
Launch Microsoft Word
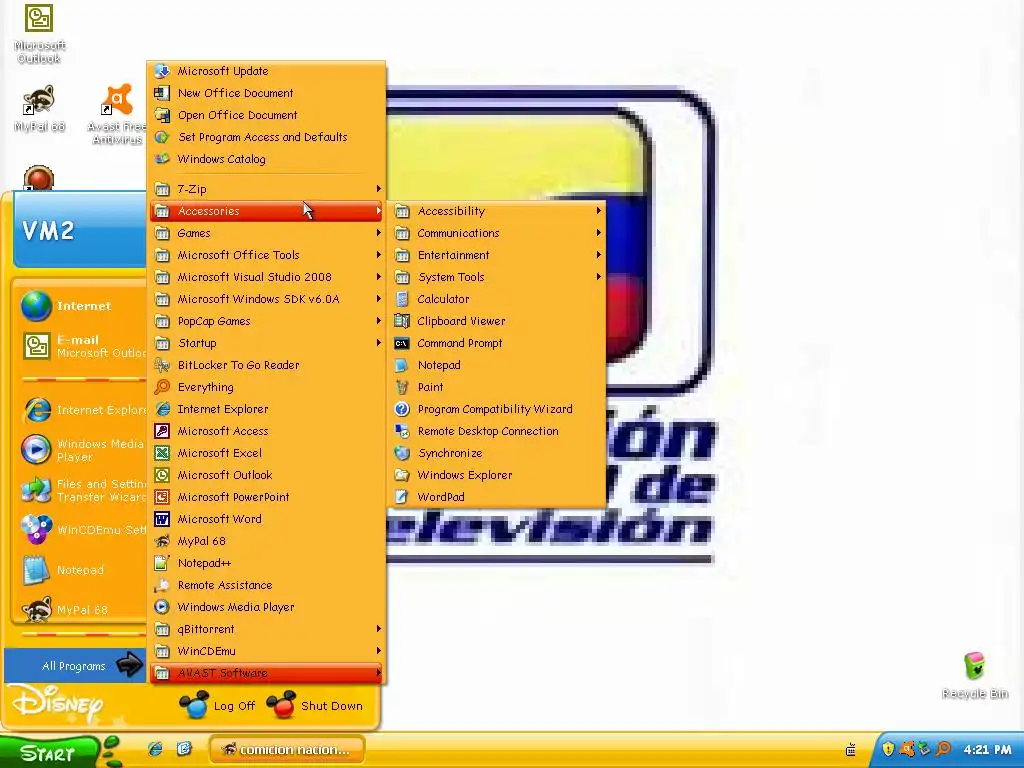coord(266,519)
